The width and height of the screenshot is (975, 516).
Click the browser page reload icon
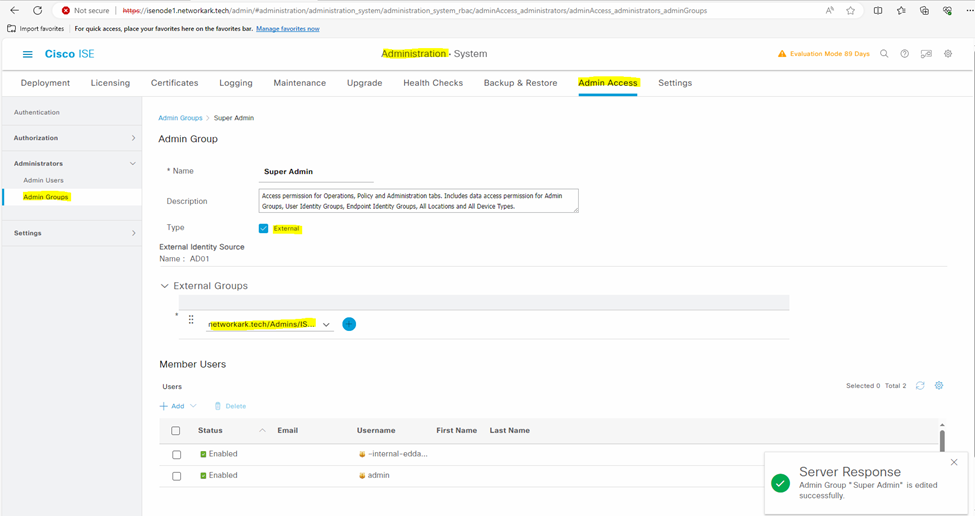coord(38,11)
